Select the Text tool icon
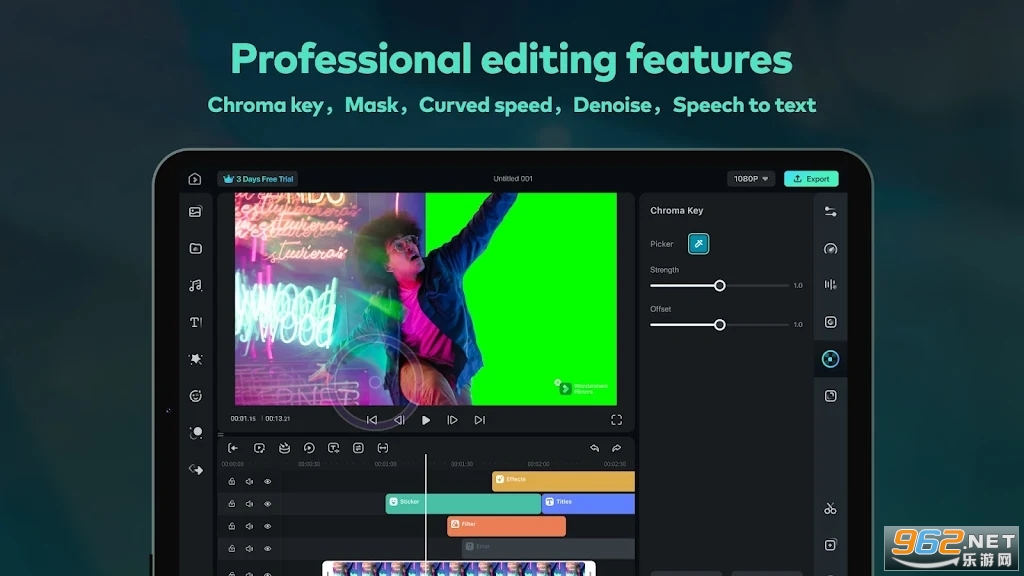Viewport: 1024px width, 576px height. (x=195, y=322)
